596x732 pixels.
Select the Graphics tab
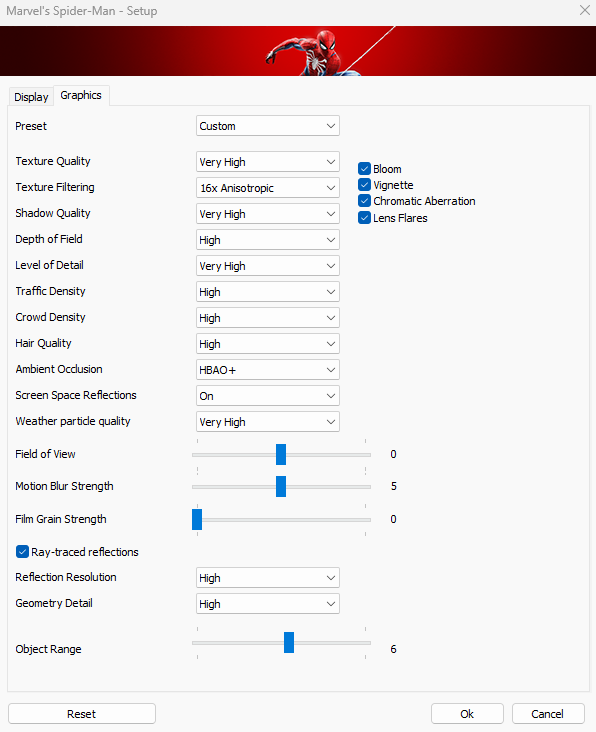click(81, 95)
